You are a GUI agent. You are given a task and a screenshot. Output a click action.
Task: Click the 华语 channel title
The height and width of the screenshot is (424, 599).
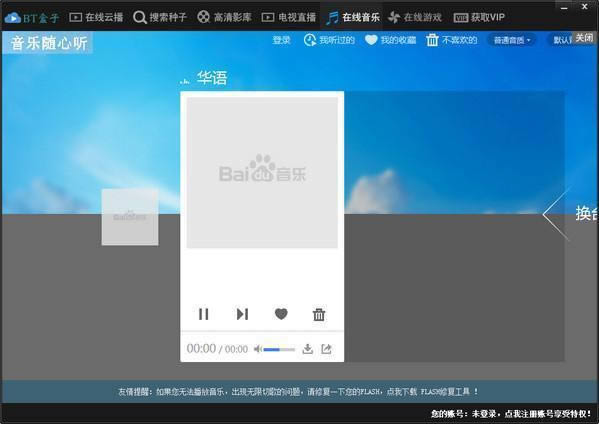(212, 78)
